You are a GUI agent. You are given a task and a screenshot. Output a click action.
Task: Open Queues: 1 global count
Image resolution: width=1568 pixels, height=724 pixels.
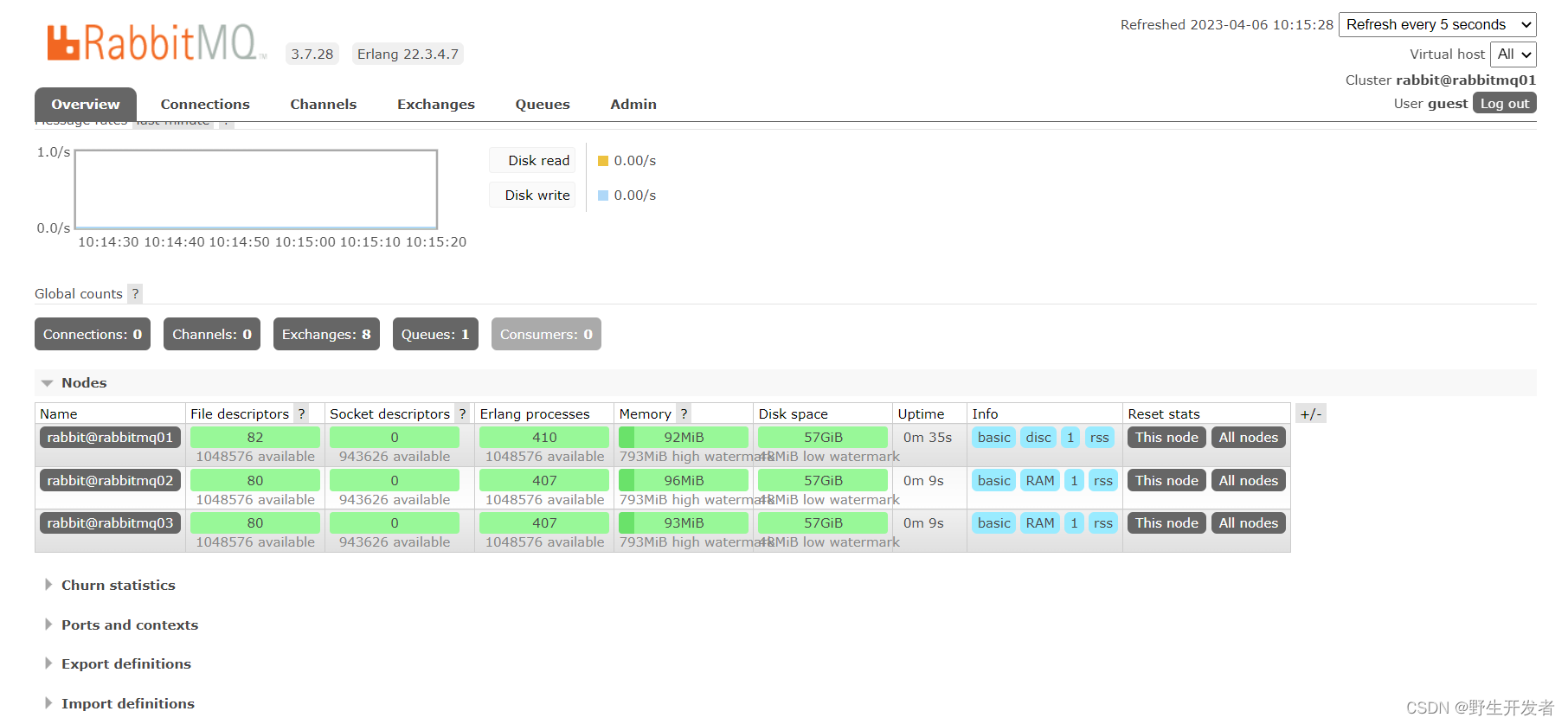435,335
